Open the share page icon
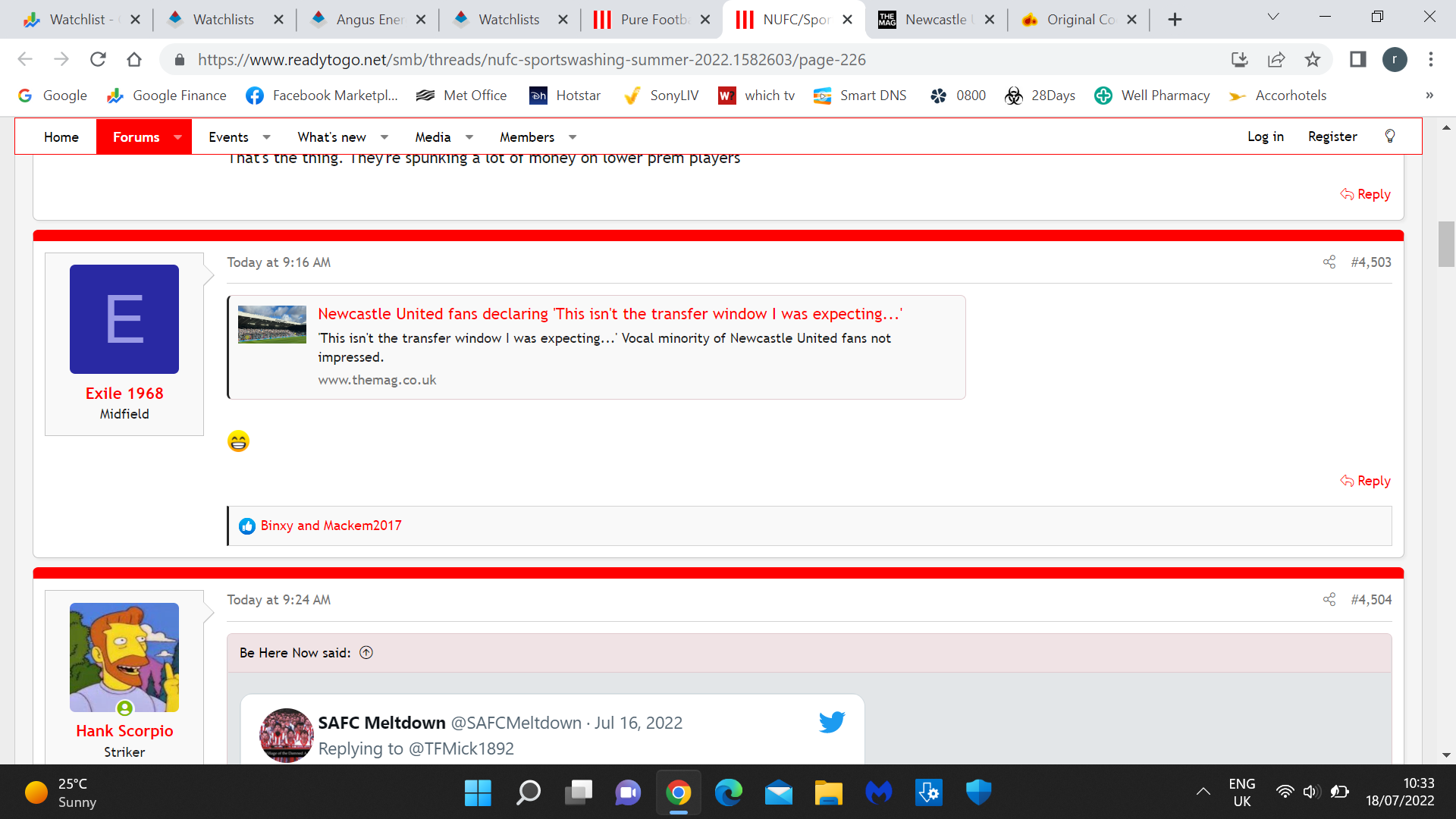Viewport: 1456px width, 819px height. point(1276,59)
